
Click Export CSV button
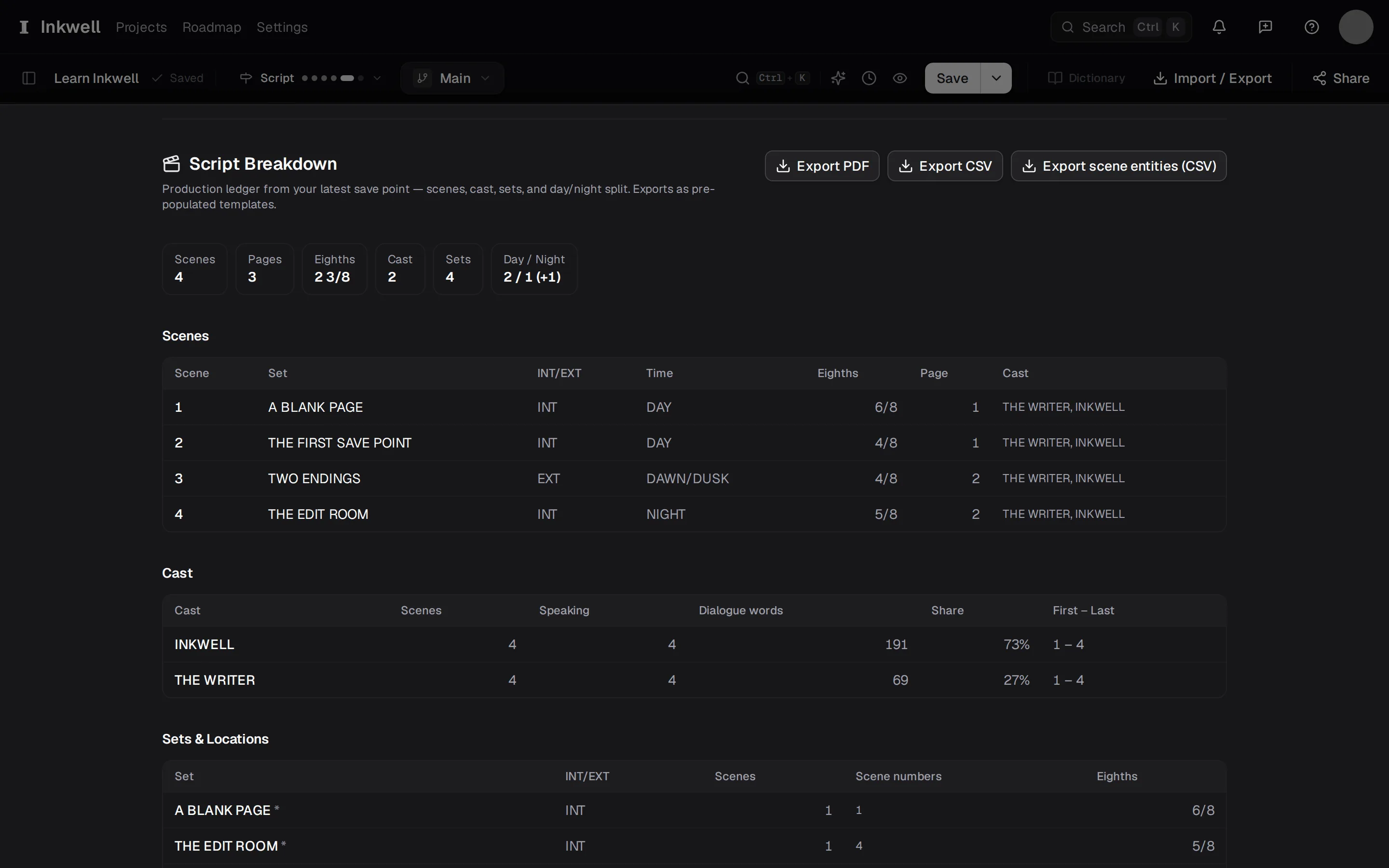click(945, 166)
